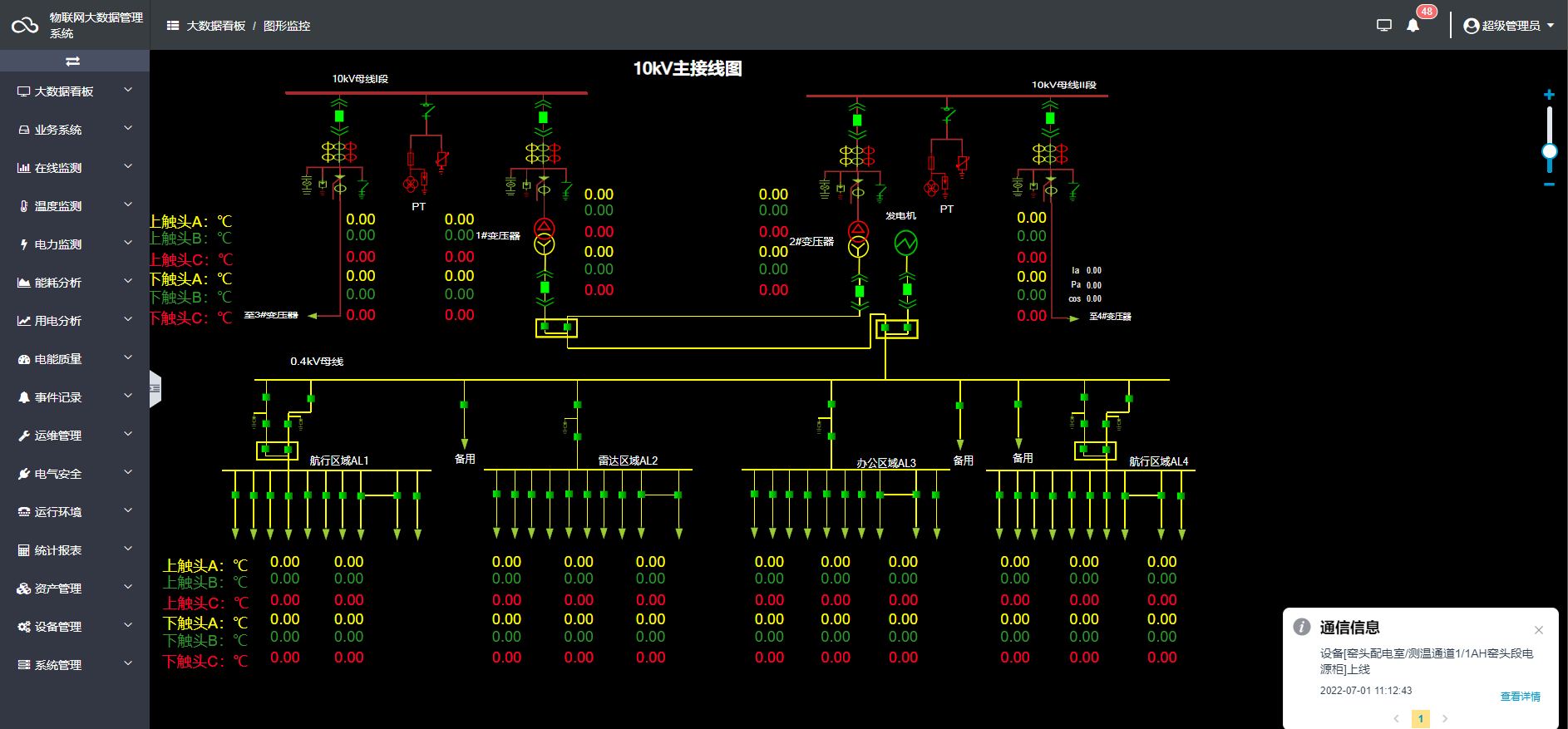
Task: Toggle the sidebar collapse icon
Action: coord(73,61)
